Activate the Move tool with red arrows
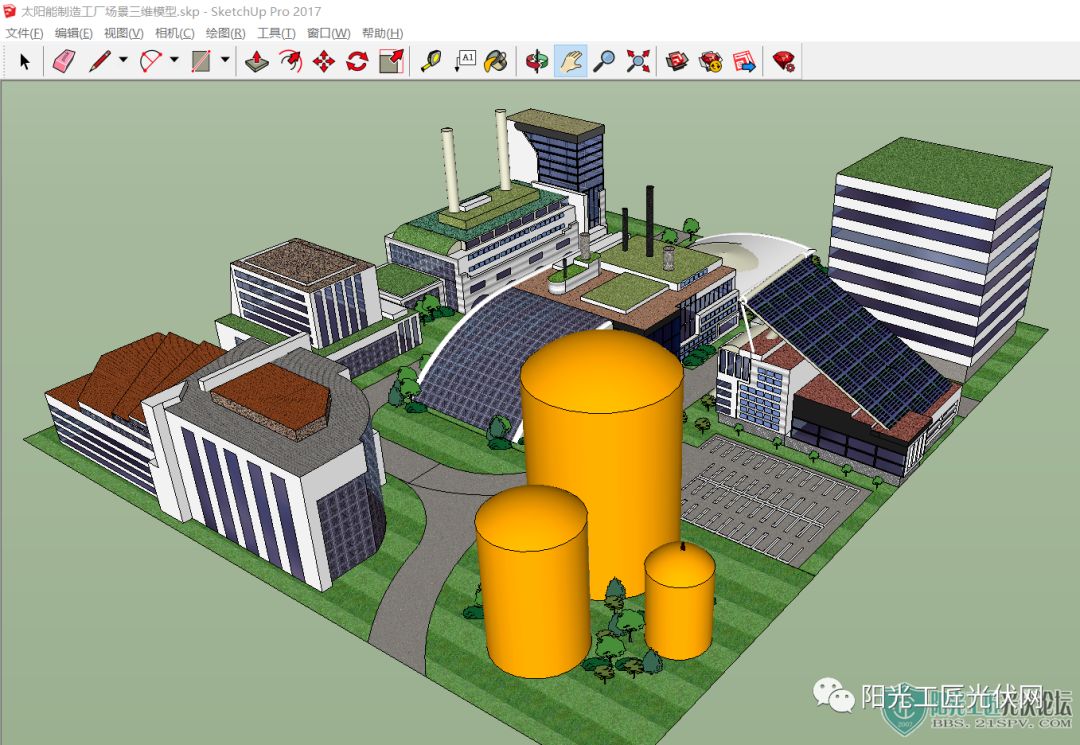This screenshot has width=1080, height=745. (324, 61)
